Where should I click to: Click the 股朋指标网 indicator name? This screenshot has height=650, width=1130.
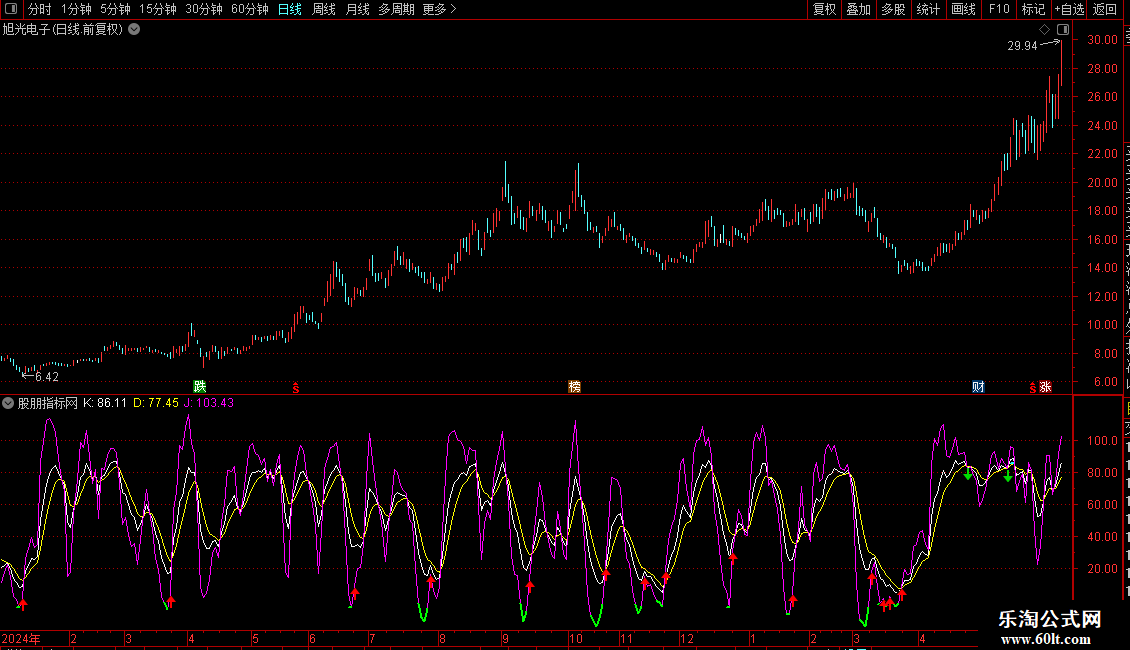point(48,404)
